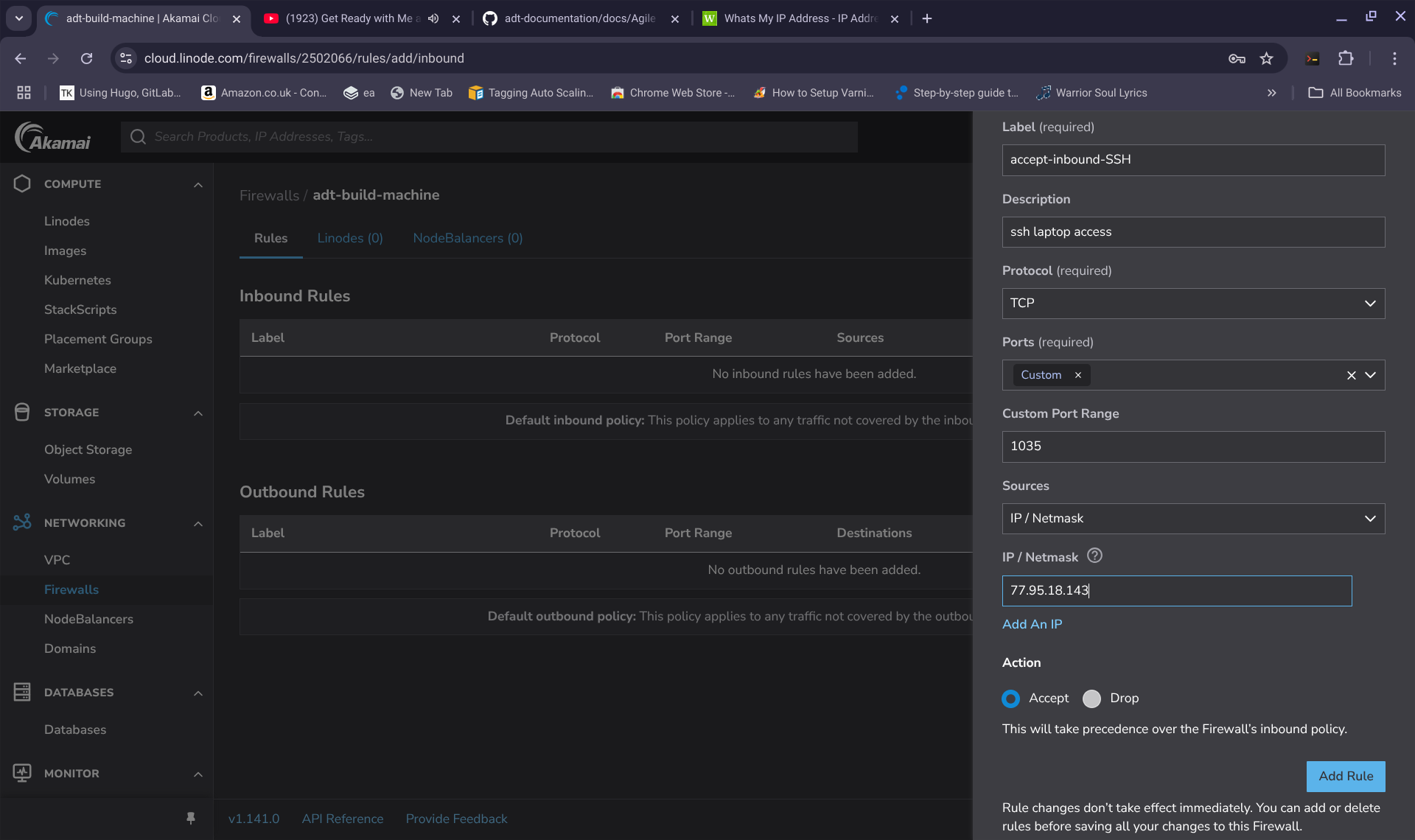Click the Akamai logo
Image resolution: width=1415 pixels, height=840 pixels.
[53, 137]
